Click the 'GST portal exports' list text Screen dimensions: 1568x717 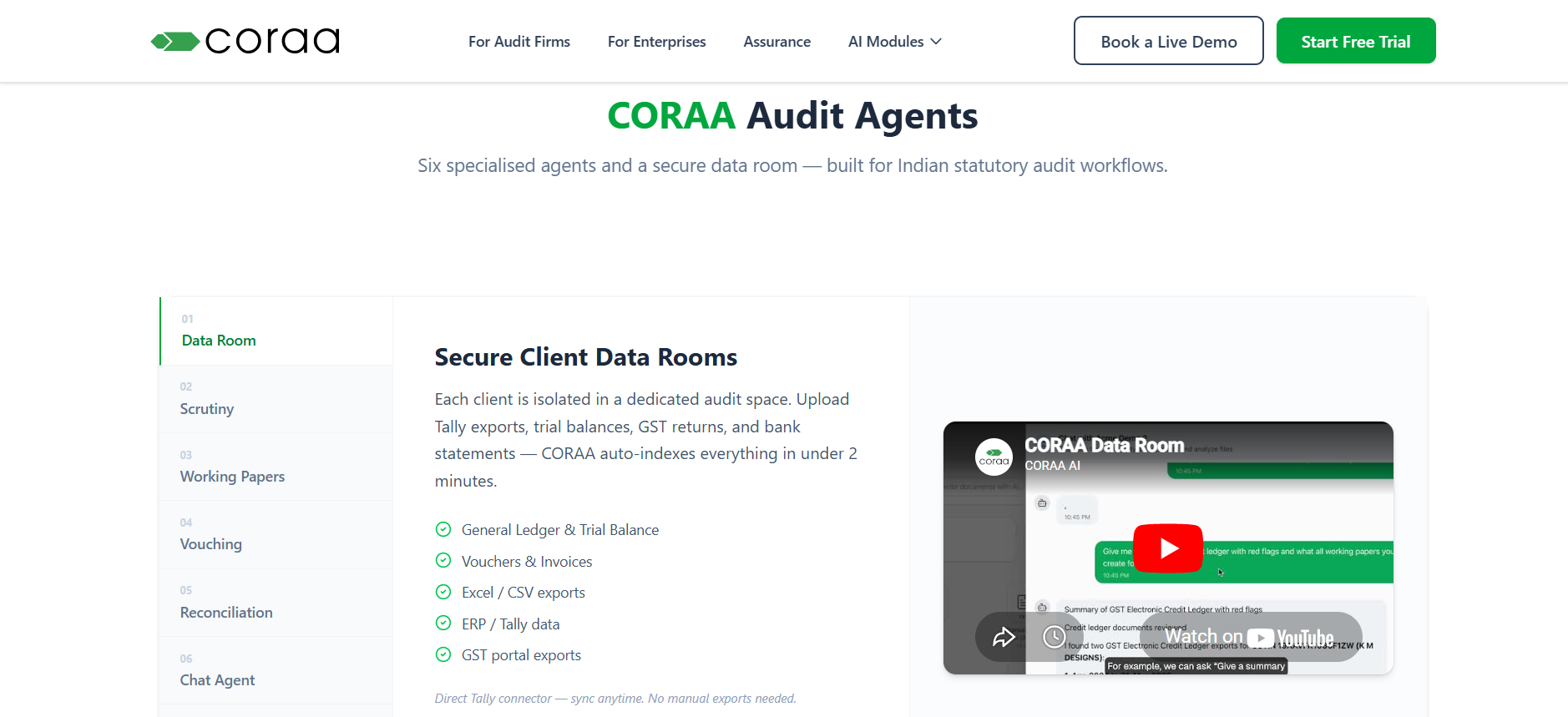[x=521, y=655]
